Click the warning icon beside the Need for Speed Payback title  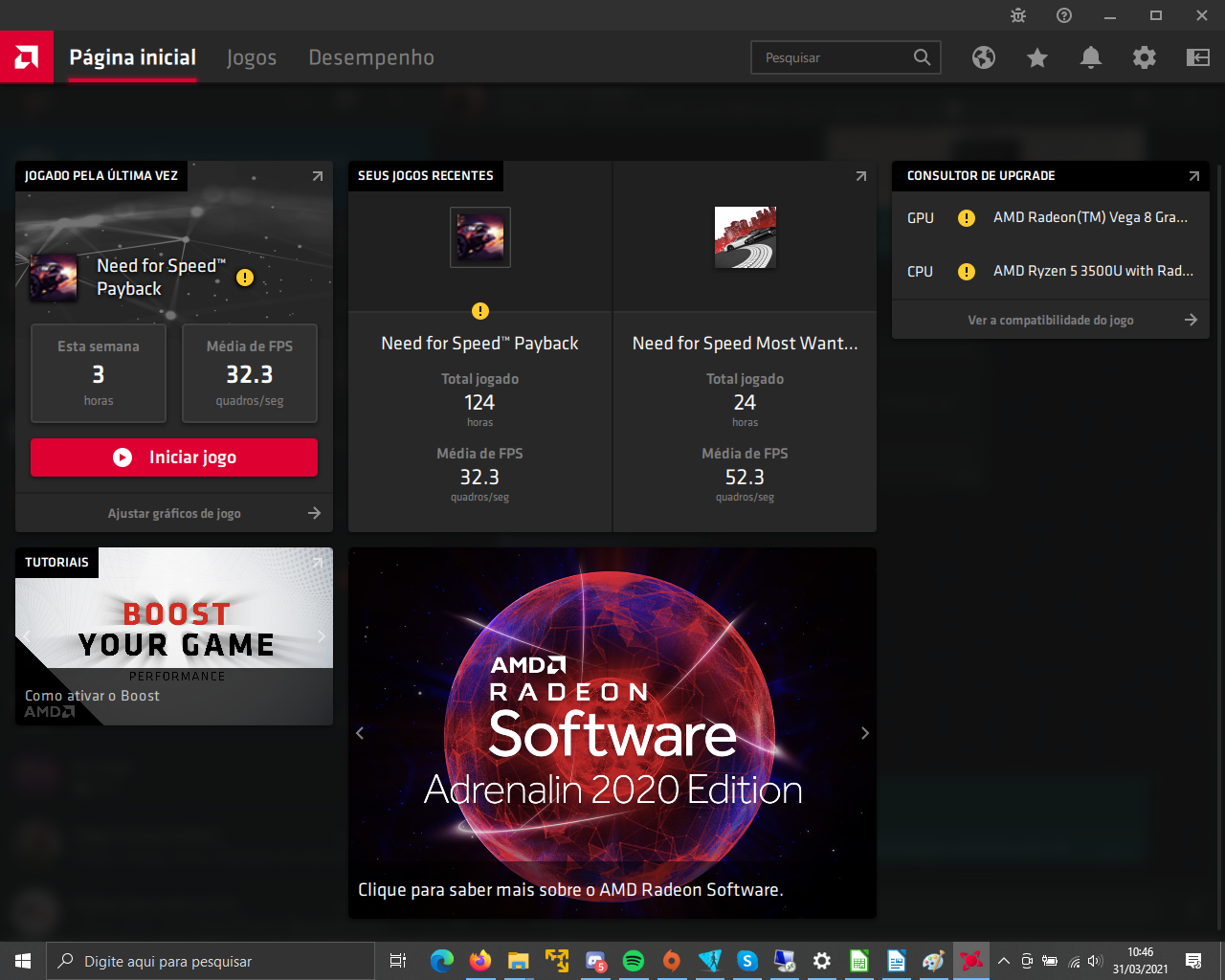coord(245,278)
